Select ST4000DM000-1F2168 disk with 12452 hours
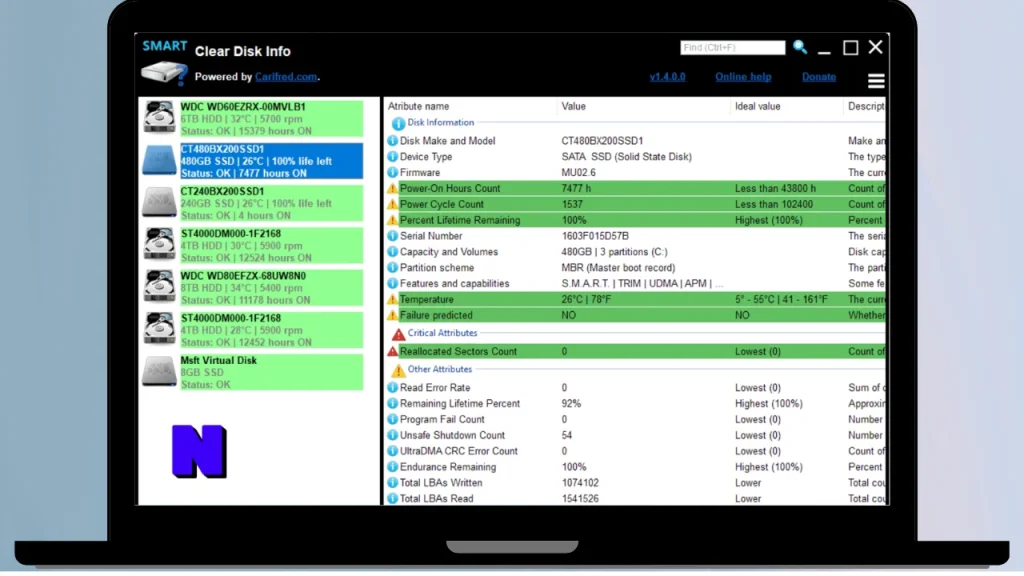1024x576 pixels. tap(252, 330)
